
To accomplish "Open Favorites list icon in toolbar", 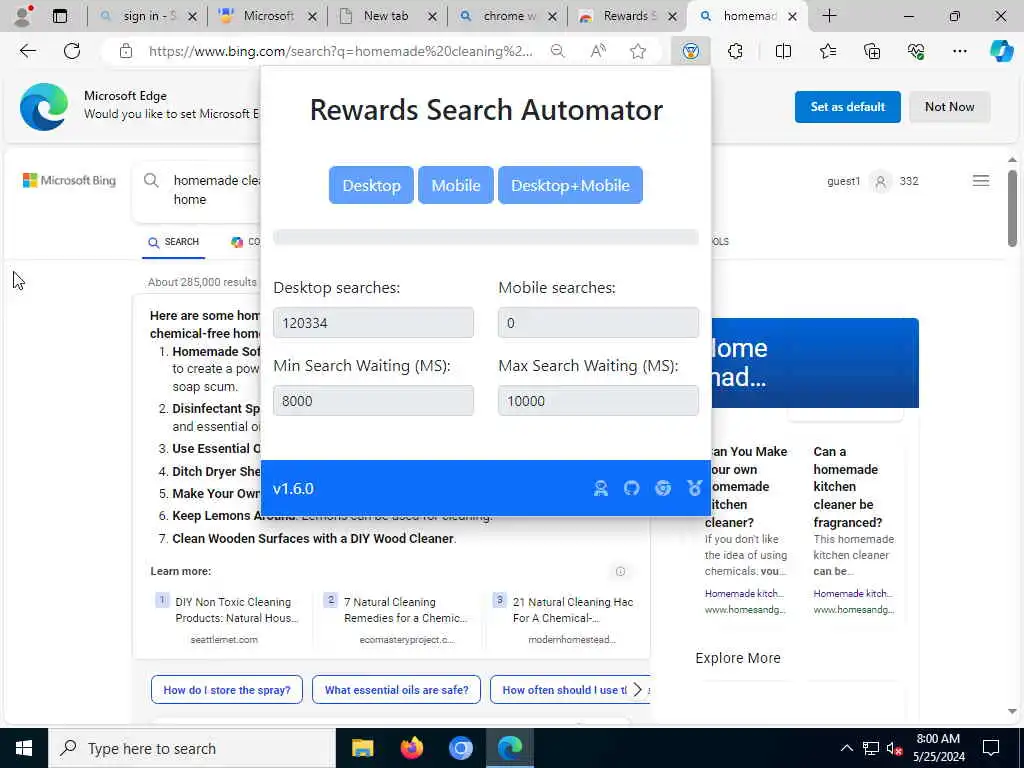I will pos(827,51).
